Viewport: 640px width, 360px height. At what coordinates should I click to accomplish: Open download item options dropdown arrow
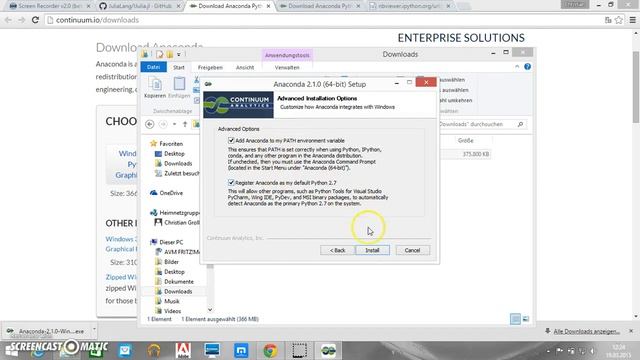click(x=94, y=329)
